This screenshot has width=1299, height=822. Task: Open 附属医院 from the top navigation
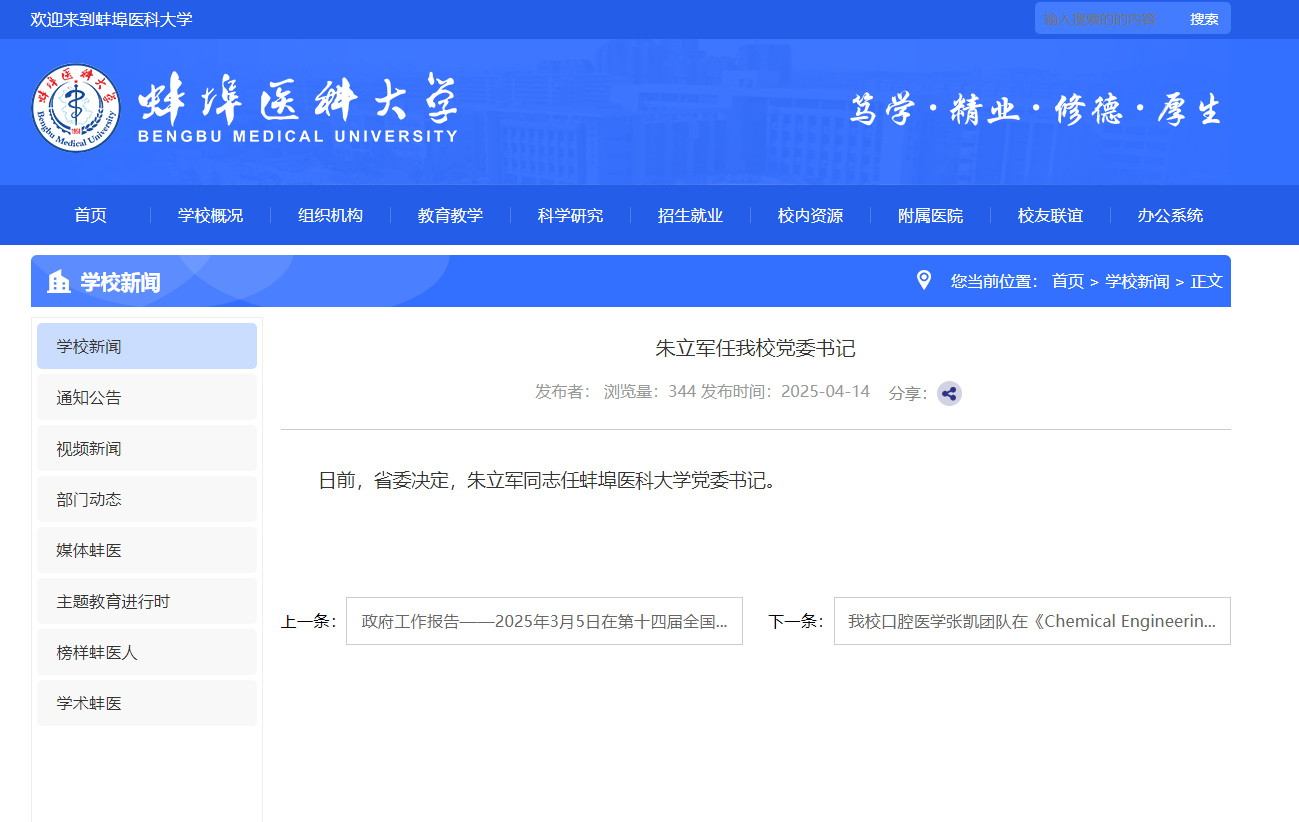(930, 215)
